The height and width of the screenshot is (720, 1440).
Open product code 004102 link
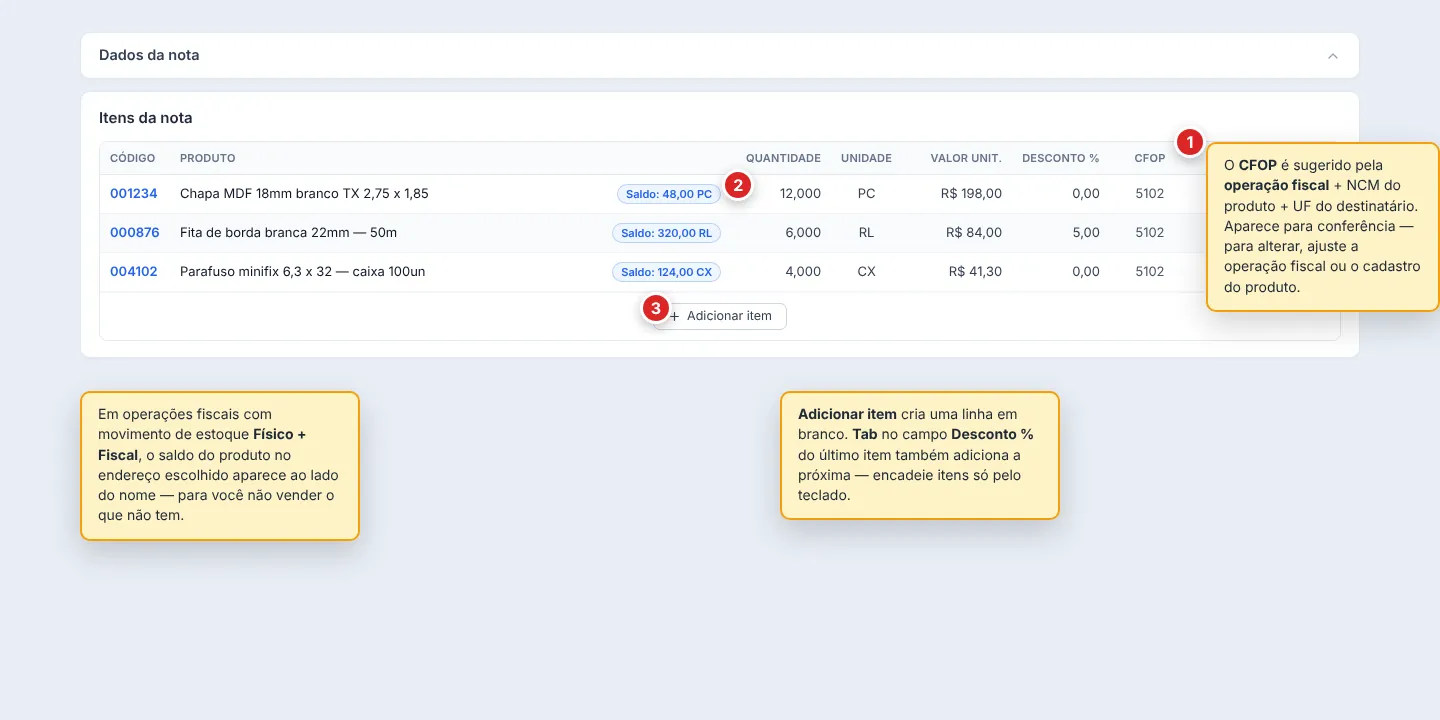point(134,272)
